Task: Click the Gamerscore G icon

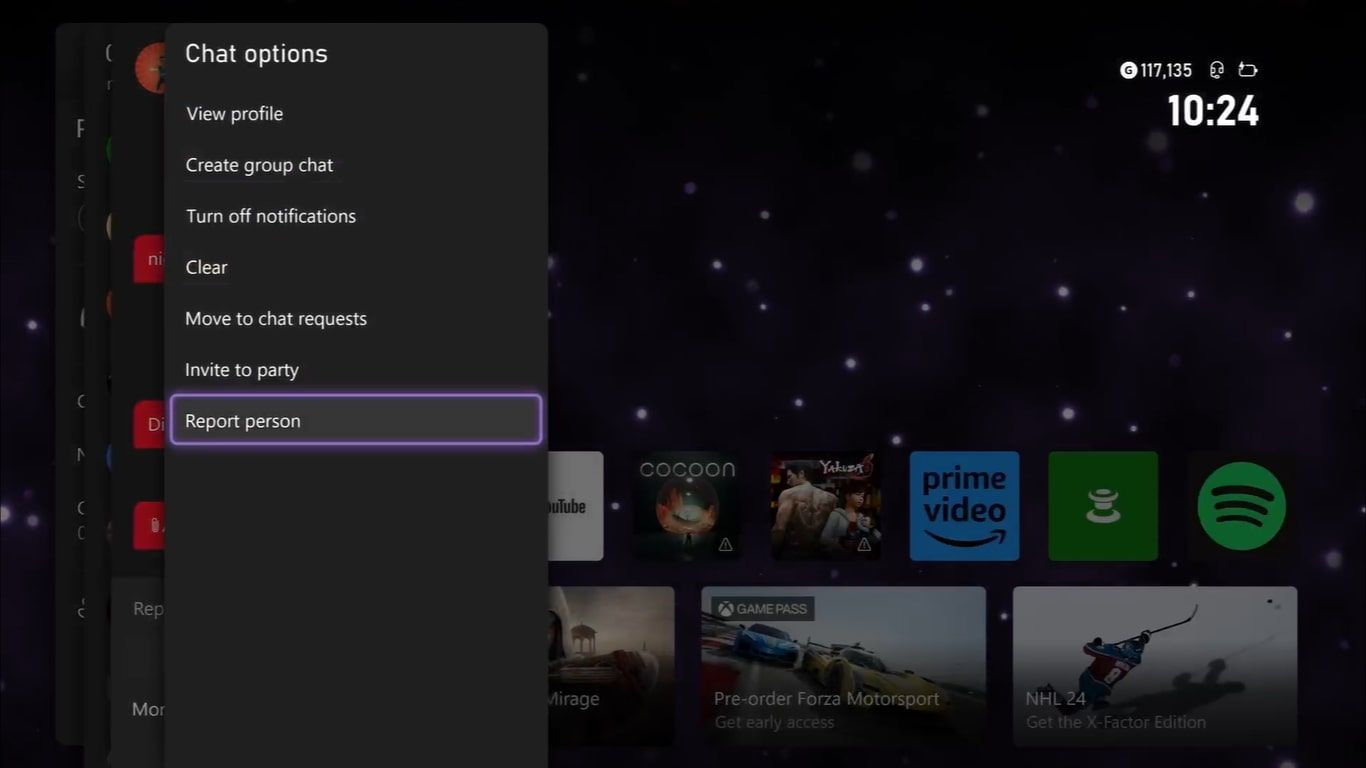Action: point(1128,70)
